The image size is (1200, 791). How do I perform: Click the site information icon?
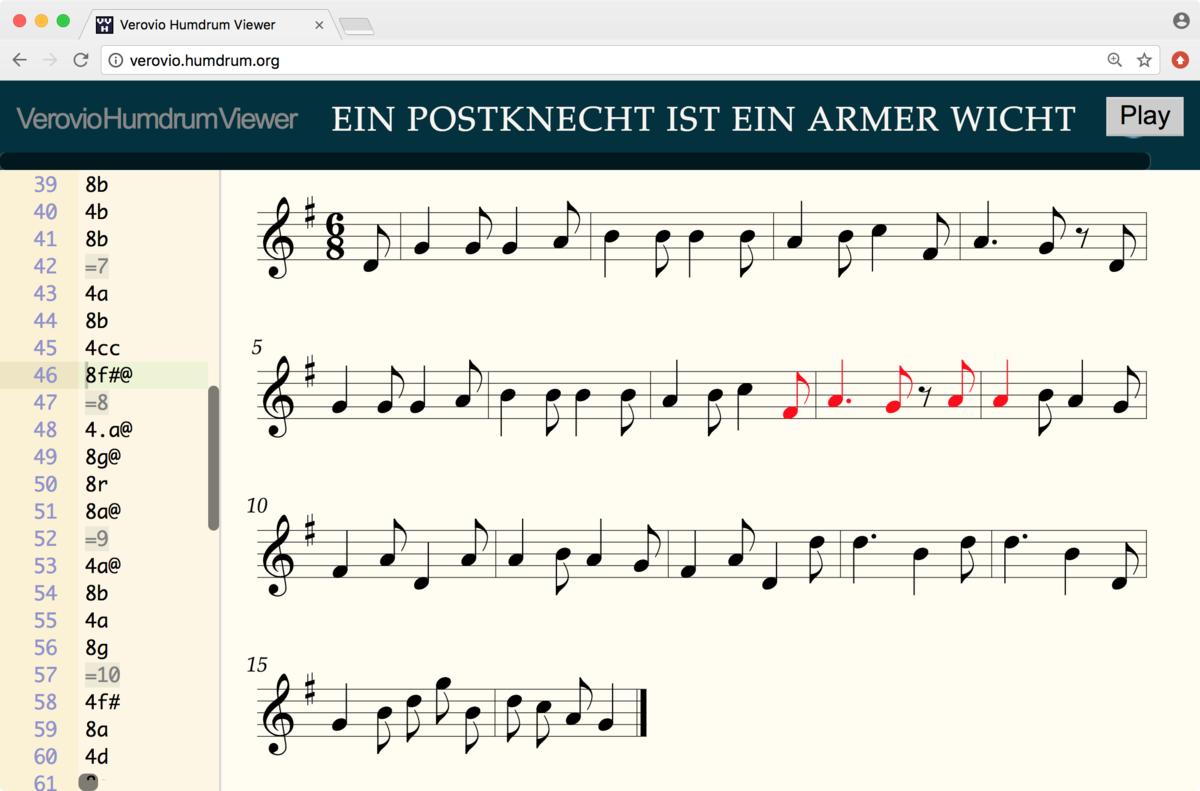click(x=116, y=60)
